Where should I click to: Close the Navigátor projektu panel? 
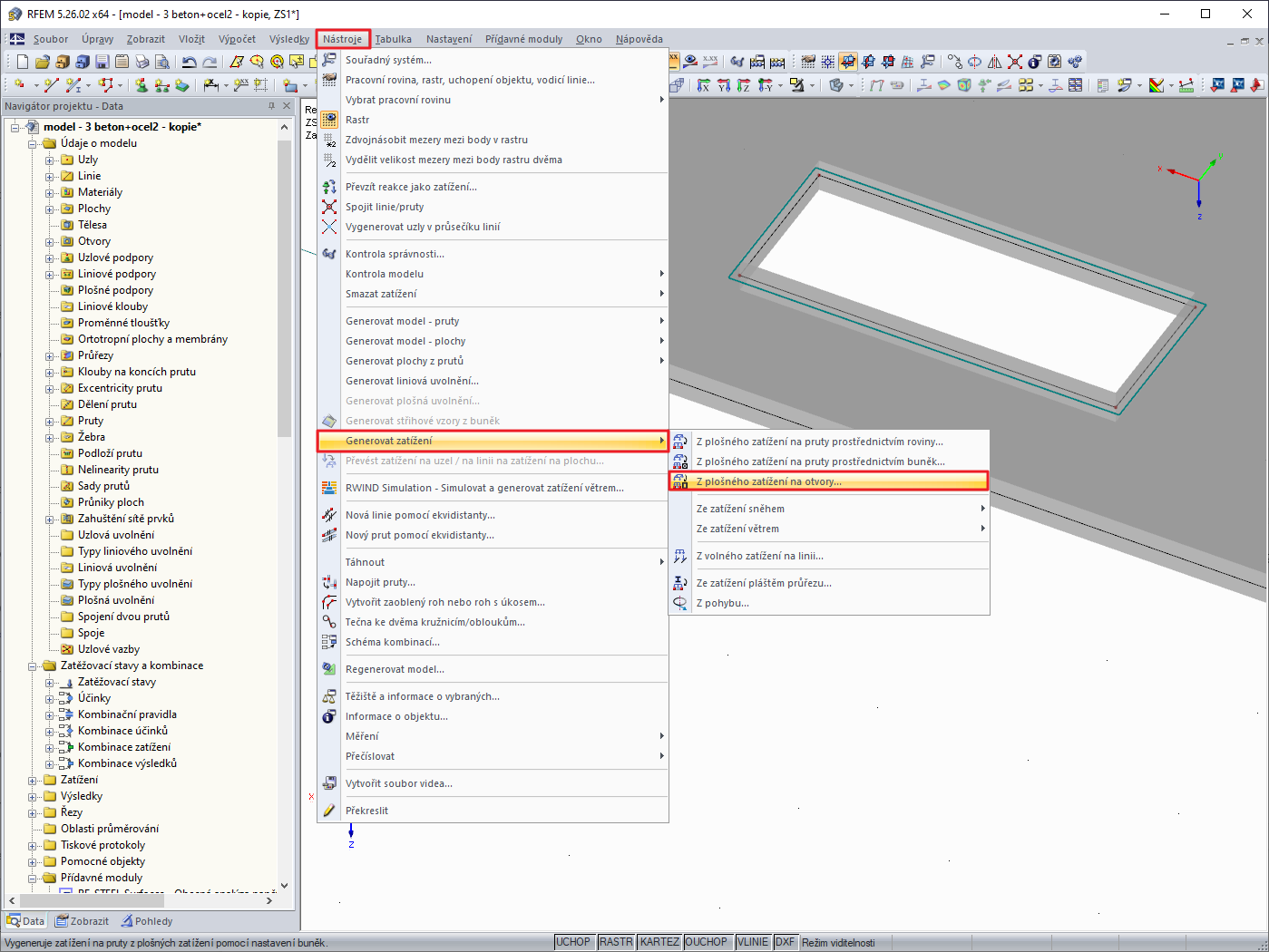point(287,106)
